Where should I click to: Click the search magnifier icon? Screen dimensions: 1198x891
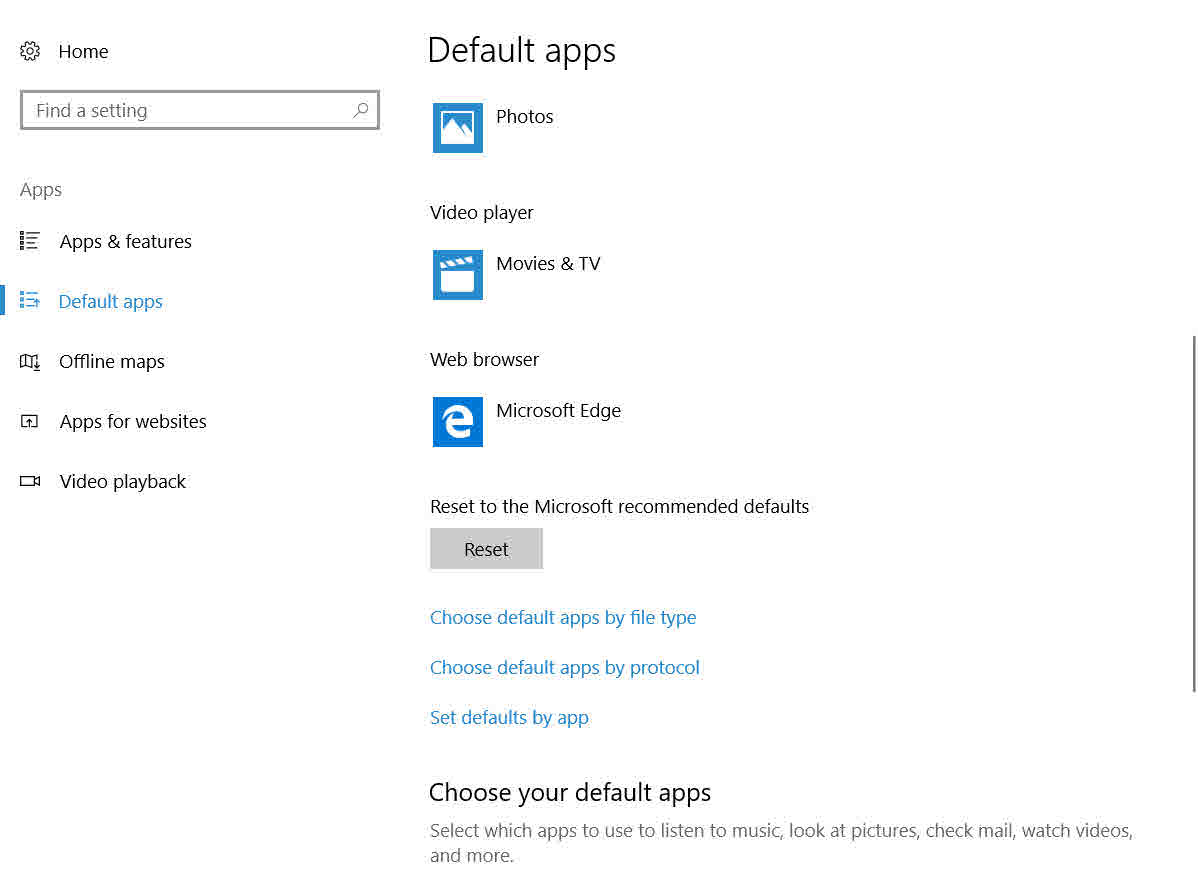click(x=361, y=110)
